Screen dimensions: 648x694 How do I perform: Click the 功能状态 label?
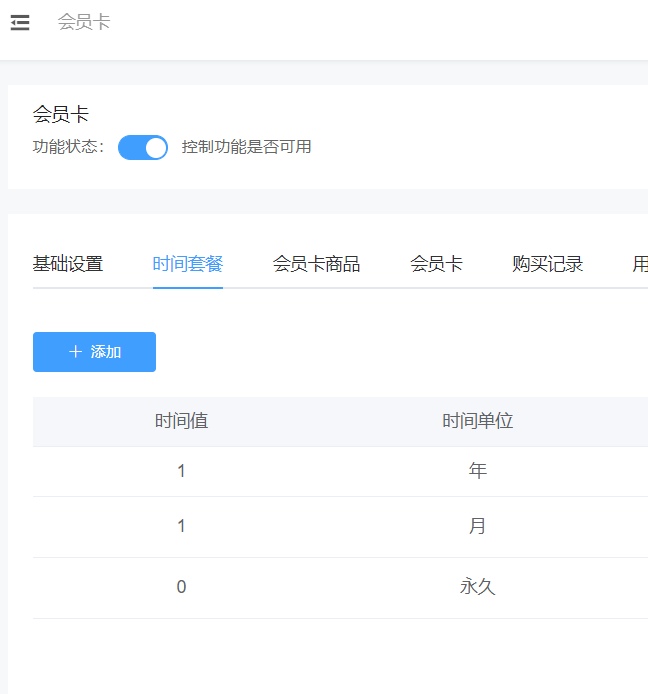click(69, 147)
